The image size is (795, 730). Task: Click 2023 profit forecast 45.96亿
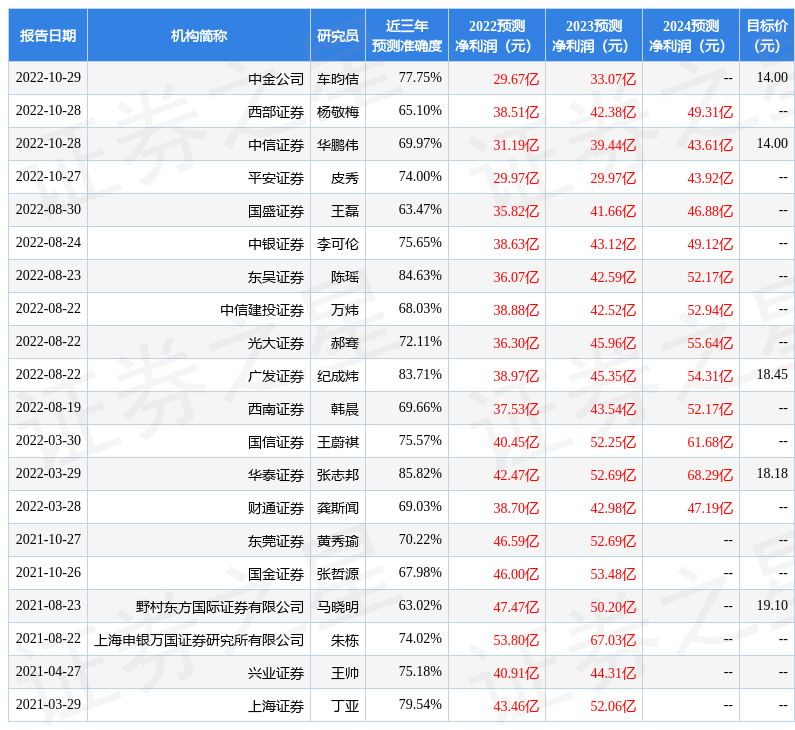[613, 343]
